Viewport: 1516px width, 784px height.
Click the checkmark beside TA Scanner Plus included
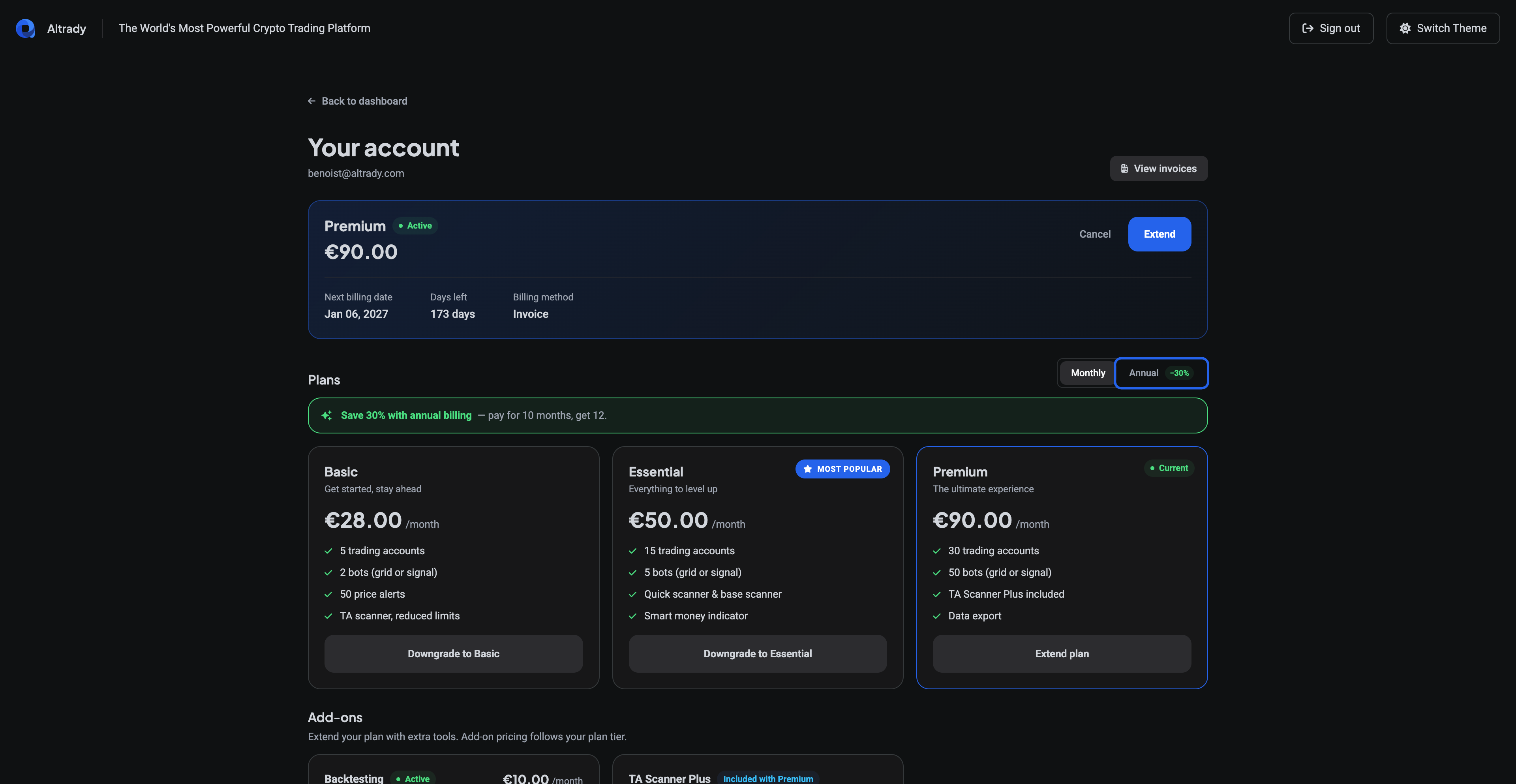pos(937,595)
